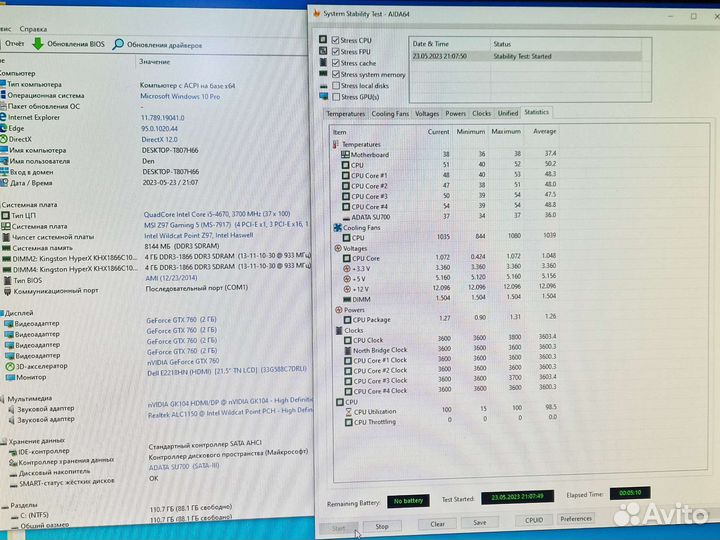Image resolution: width=720 pixels, height=540 pixels.
Task: Click the Voltages category icon
Action: tap(338, 248)
